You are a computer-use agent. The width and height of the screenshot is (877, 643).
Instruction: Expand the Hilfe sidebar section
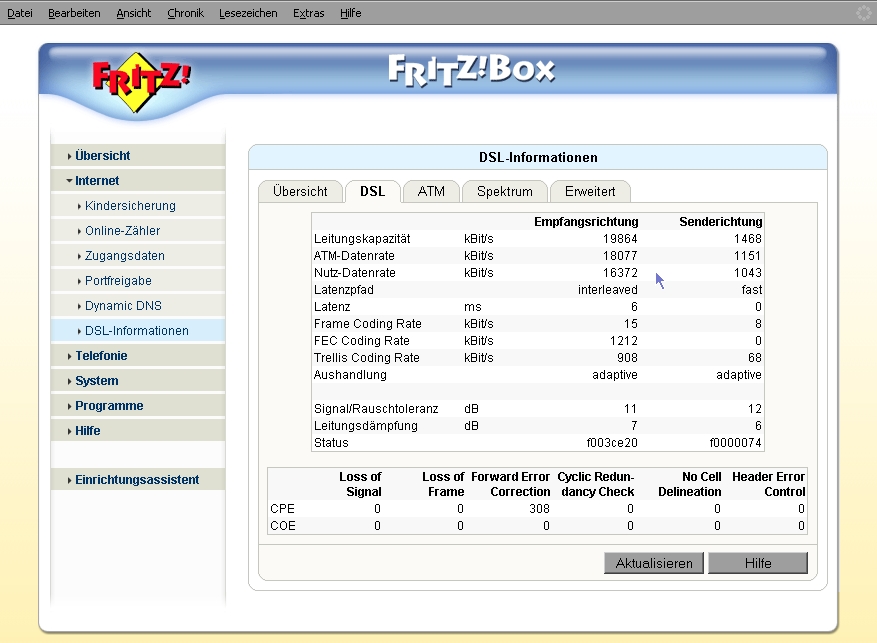click(138, 431)
